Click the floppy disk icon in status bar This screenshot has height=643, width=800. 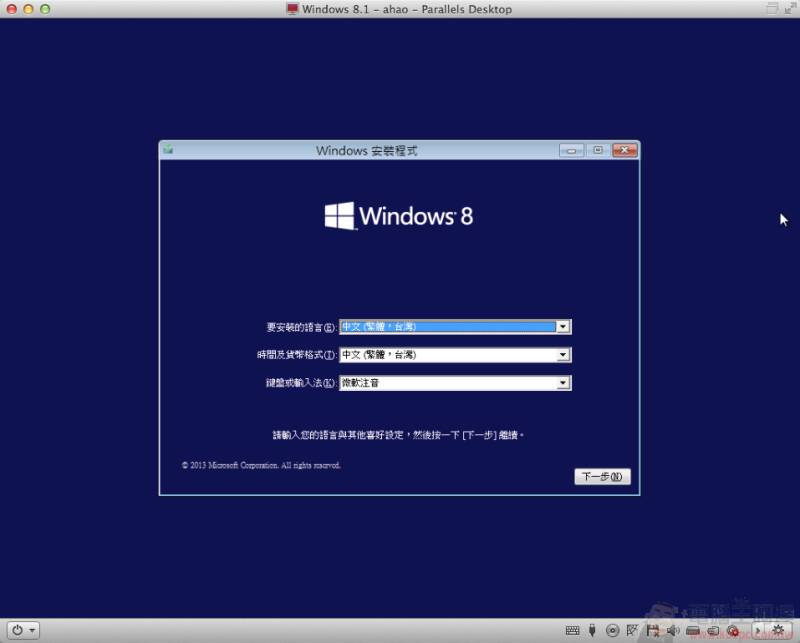tap(653, 631)
